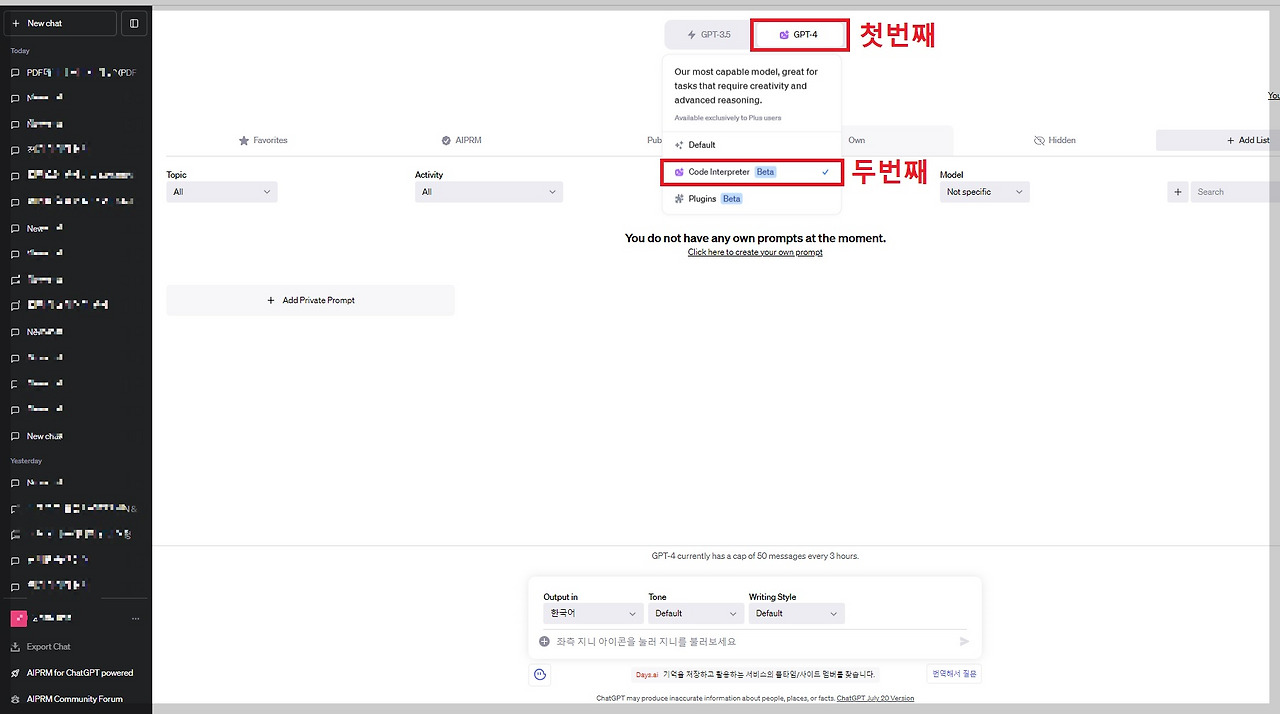Click the 번역해서 질문 button
The width and height of the screenshot is (1280, 714).
[954, 674]
